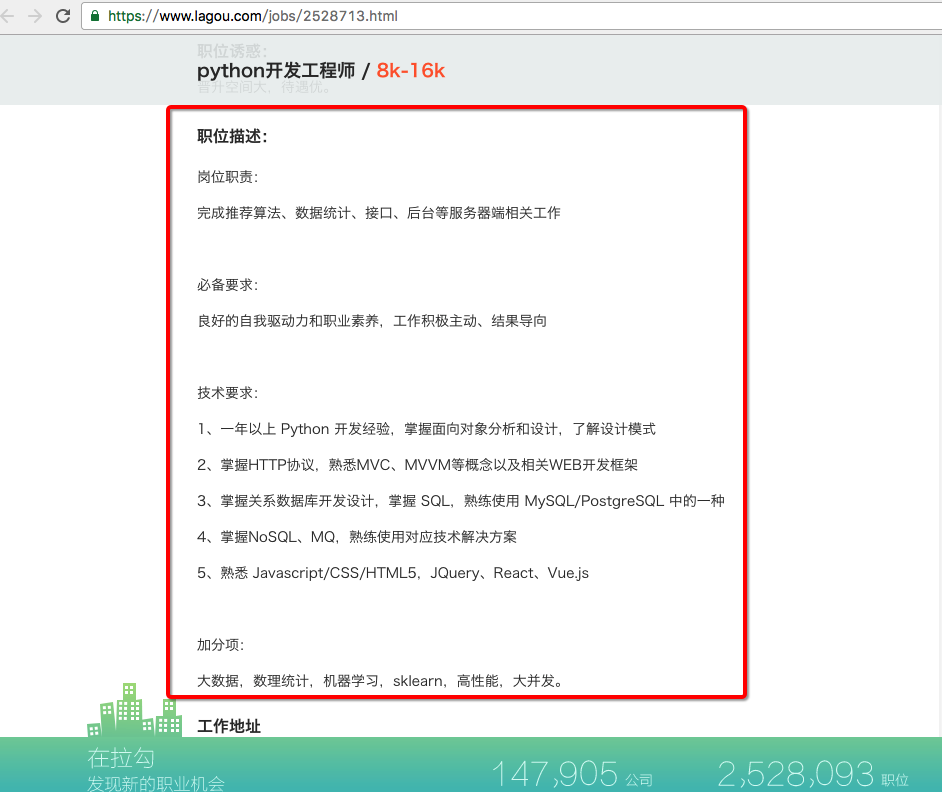This screenshot has height=792, width=942.
Task: Click the green secure lock icon
Action: pyautogui.click(x=95, y=16)
